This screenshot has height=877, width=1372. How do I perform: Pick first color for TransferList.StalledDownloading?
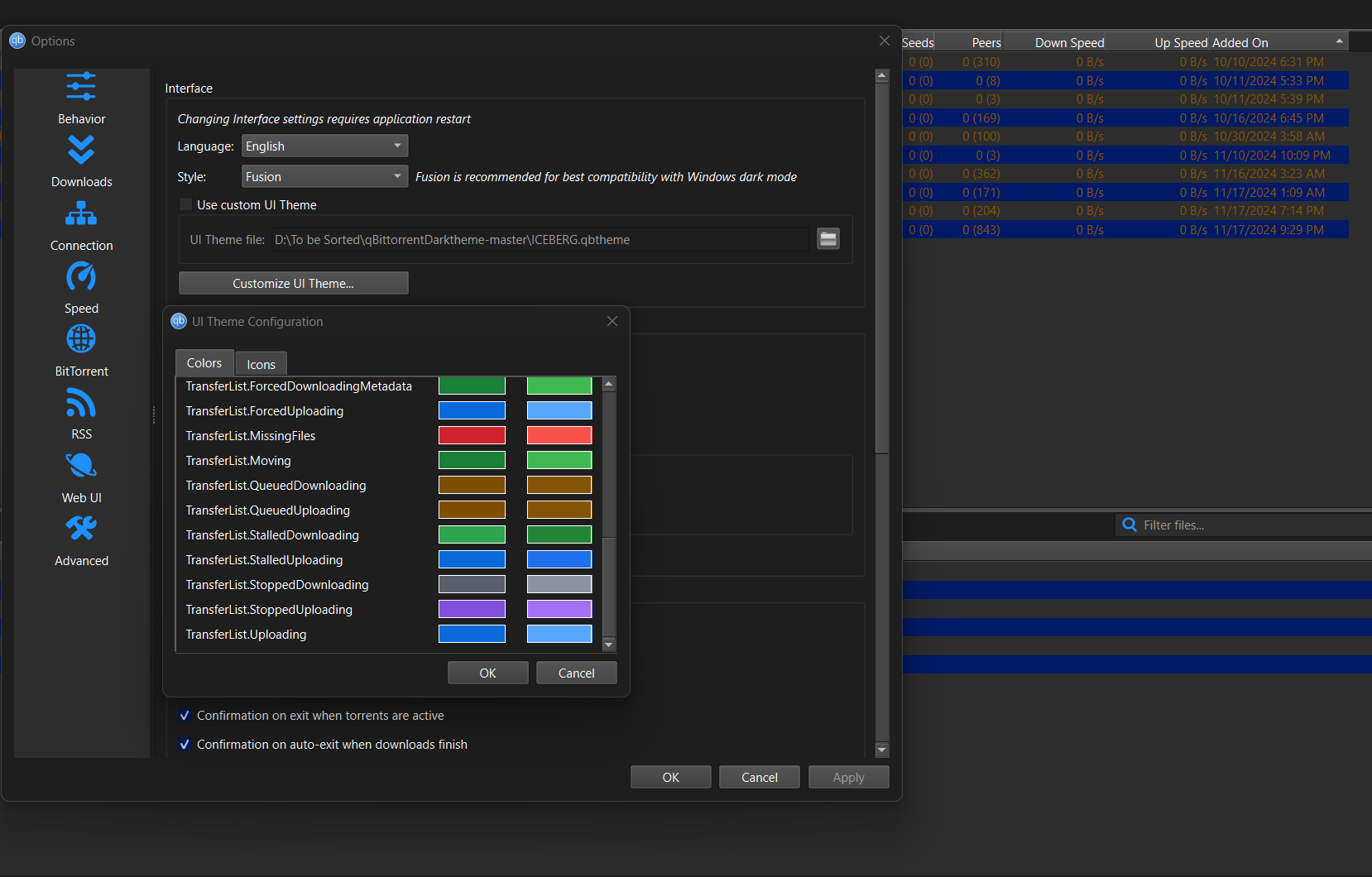pos(472,534)
